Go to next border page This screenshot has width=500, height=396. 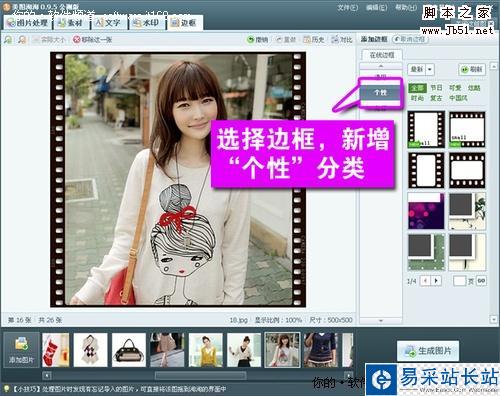pyautogui.click(x=436, y=281)
